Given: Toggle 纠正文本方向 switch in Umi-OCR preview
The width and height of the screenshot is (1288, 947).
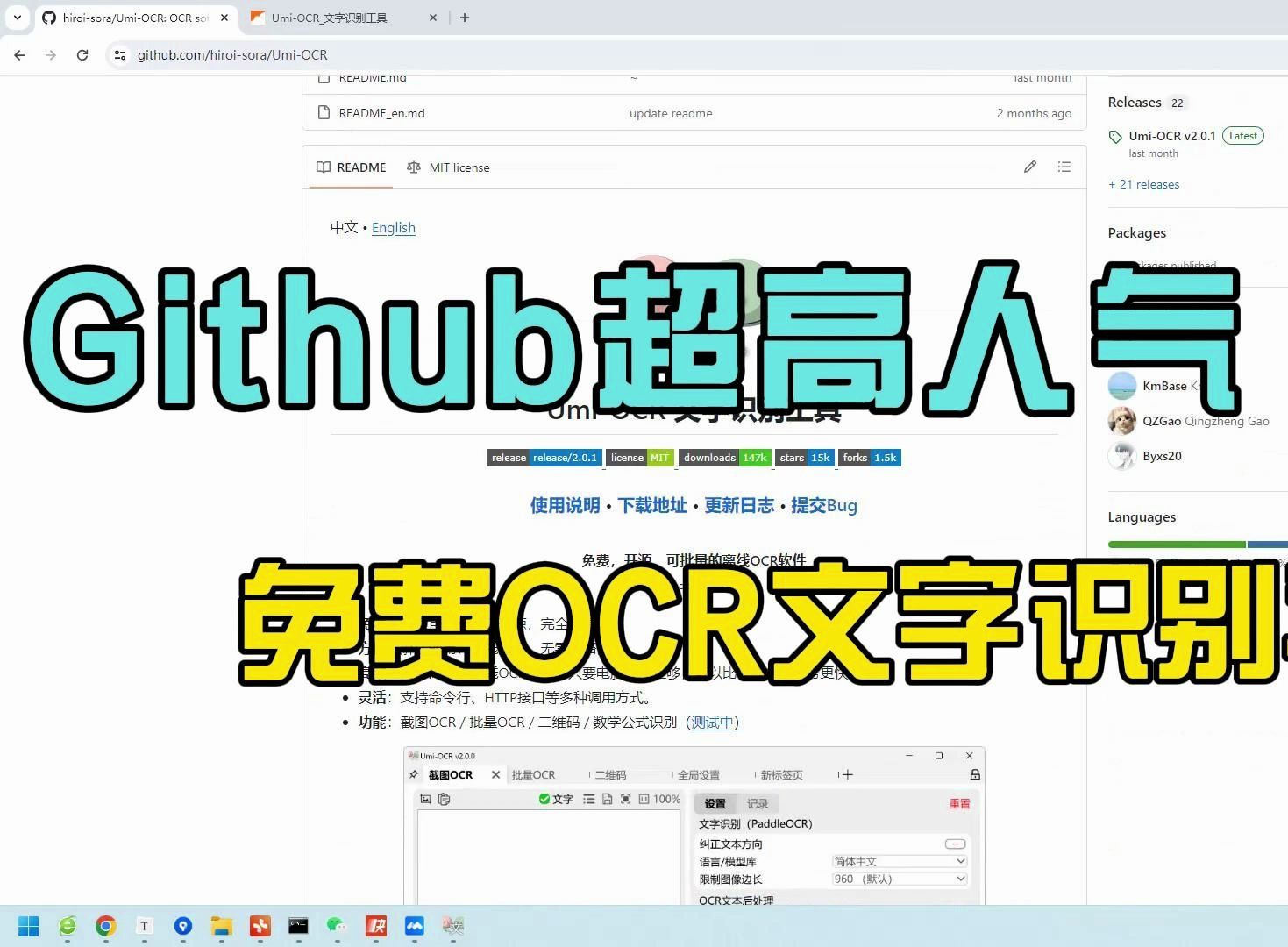Looking at the screenshot, I should pyautogui.click(x=955, y=844).
